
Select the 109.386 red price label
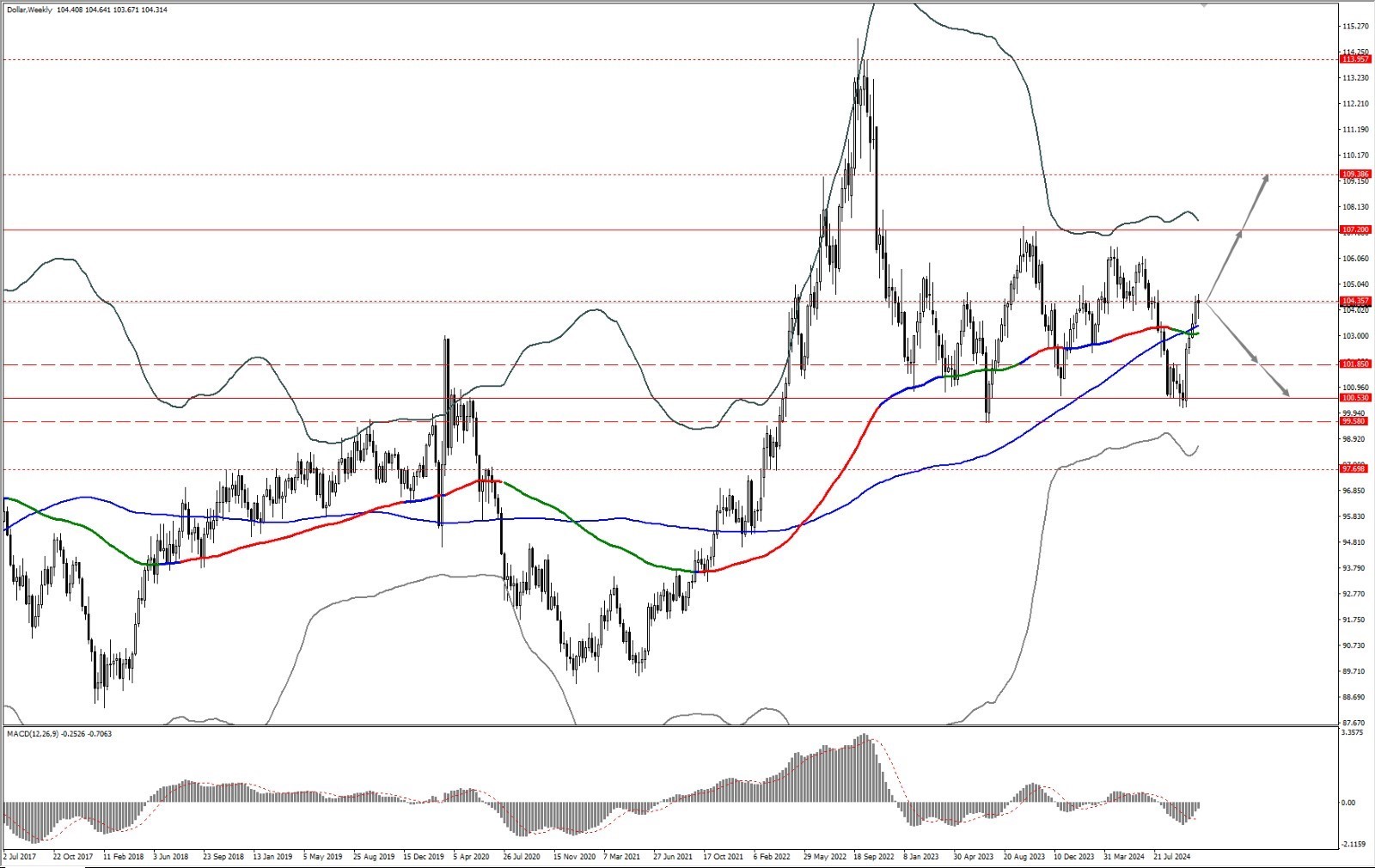point(1355,174)
